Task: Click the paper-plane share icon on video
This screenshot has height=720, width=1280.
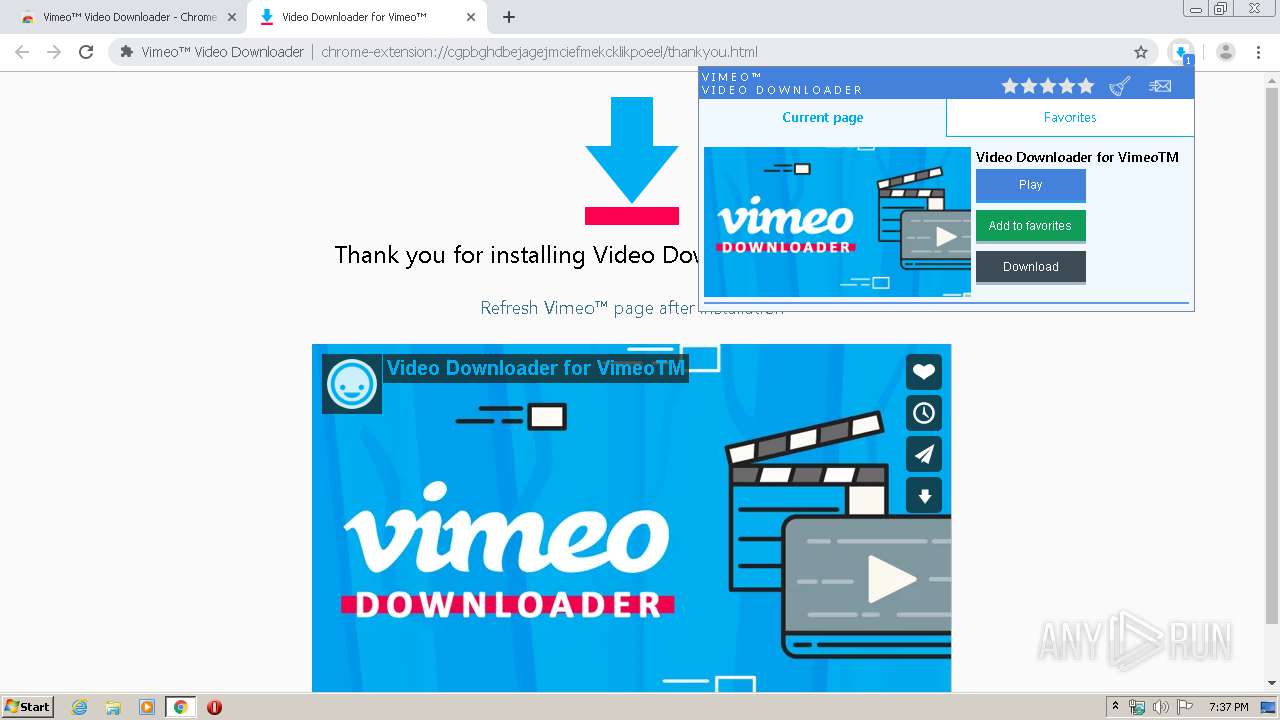Action: [924, 454]
